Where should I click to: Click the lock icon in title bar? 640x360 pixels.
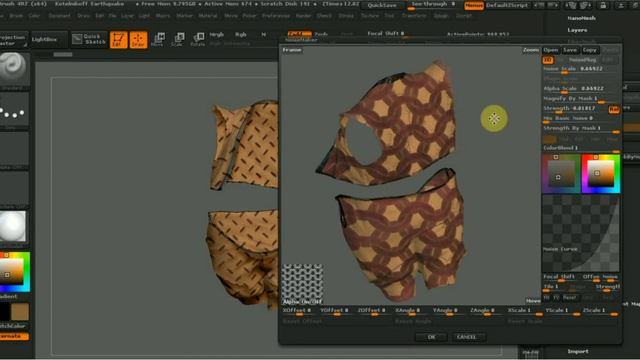click(603, 5)
